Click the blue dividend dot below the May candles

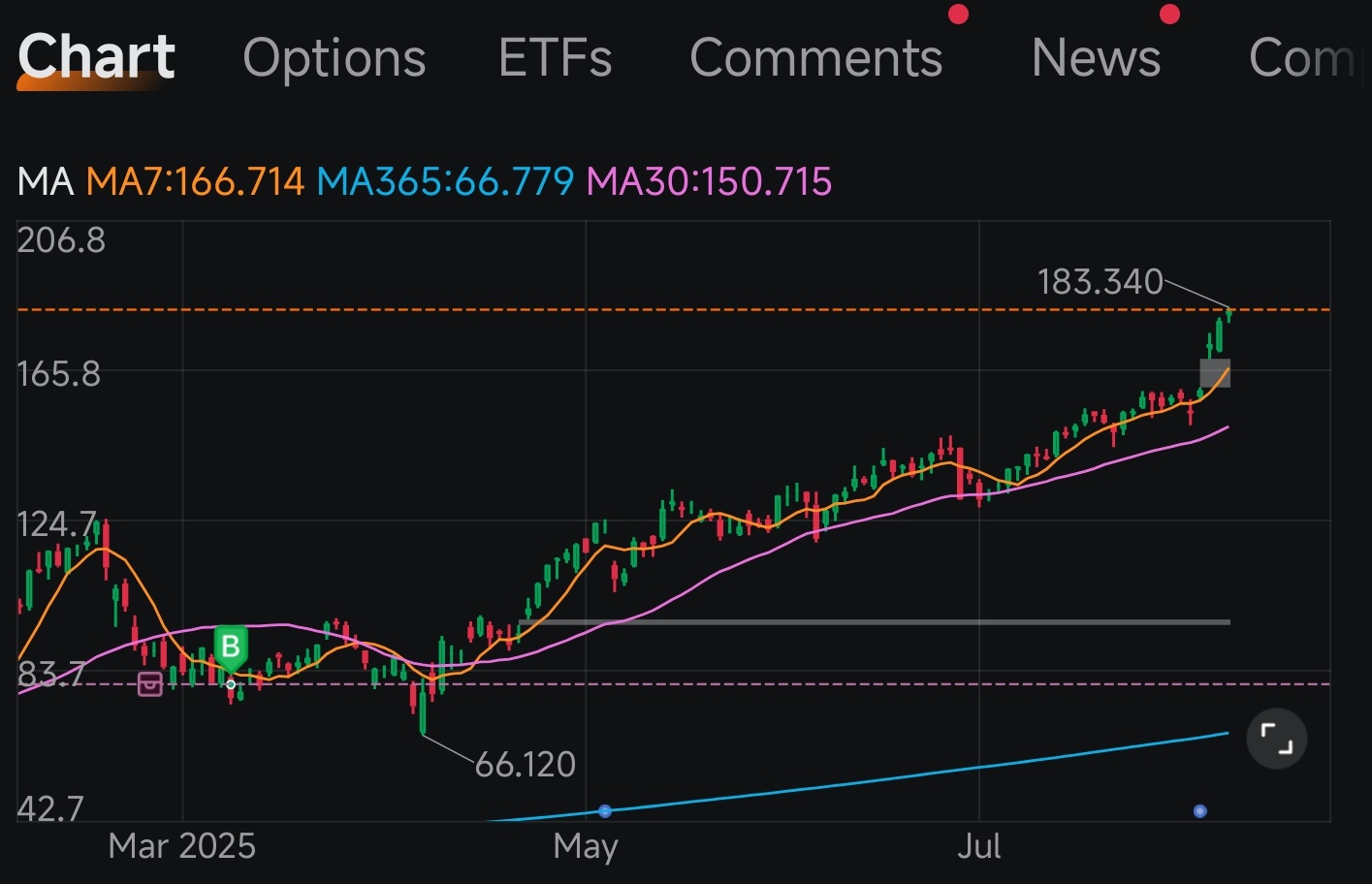tap(605, 810)
